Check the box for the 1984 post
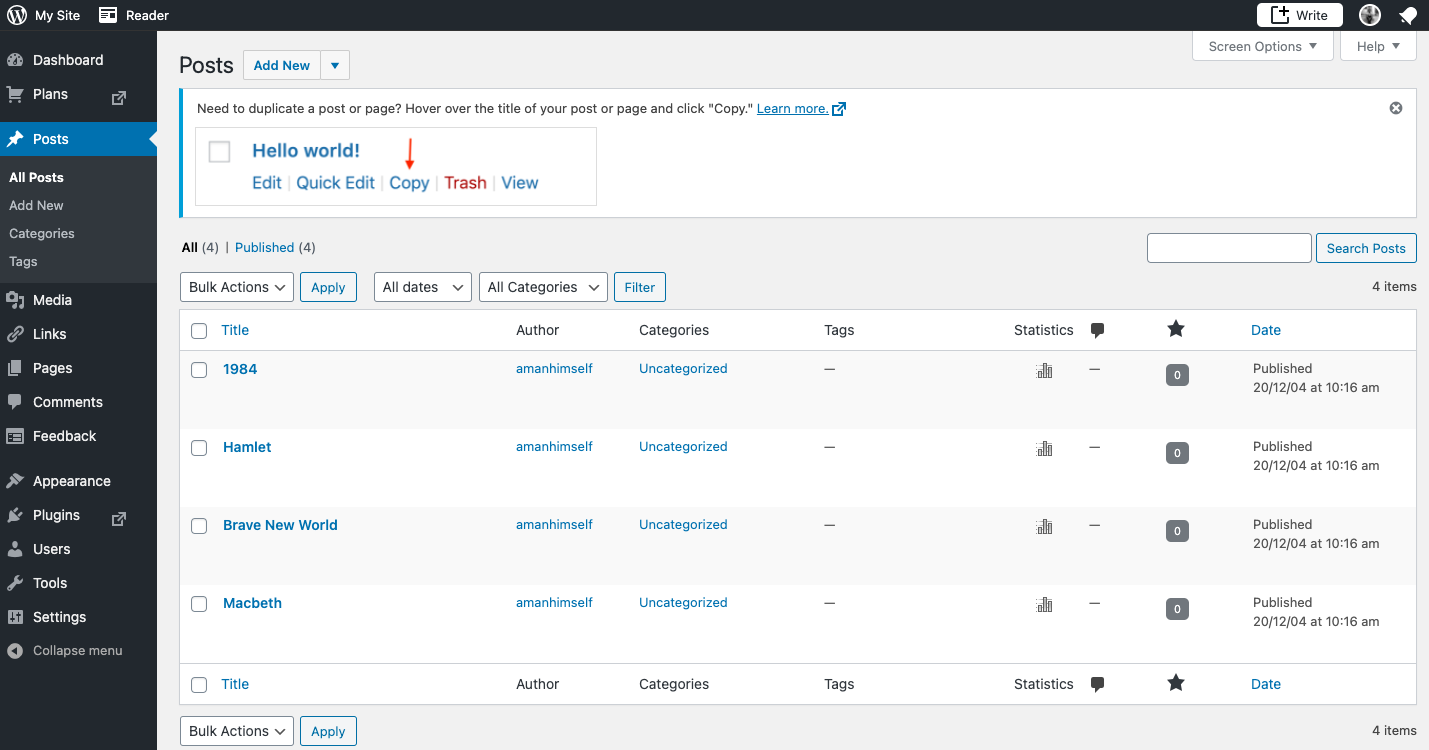This screenshot has height=750, width=1429. coord(199,370)
